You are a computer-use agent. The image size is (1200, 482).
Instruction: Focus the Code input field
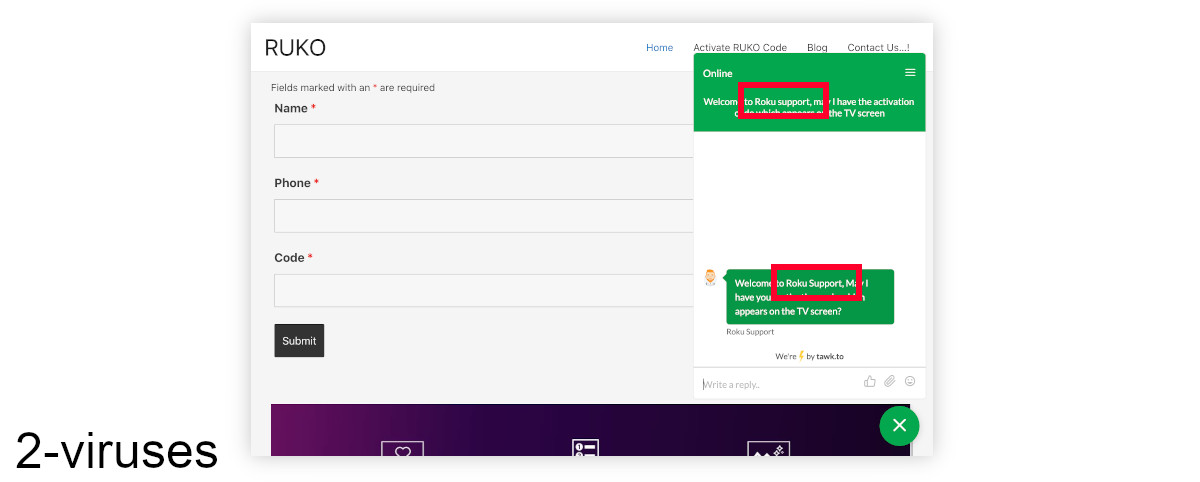point(484,290)
